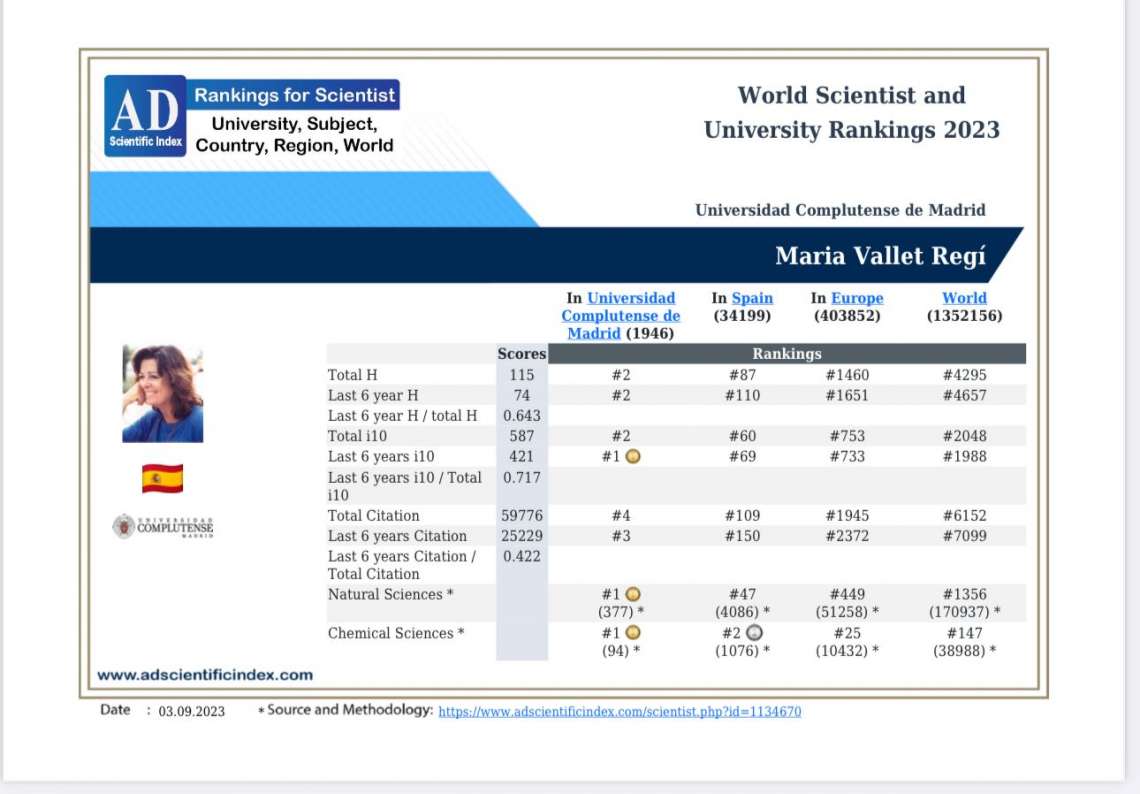Viewport: 1140px width, 794px height.
Task: Click the World Last 6 year H rank #4657
Action: [x=964, y=396]
